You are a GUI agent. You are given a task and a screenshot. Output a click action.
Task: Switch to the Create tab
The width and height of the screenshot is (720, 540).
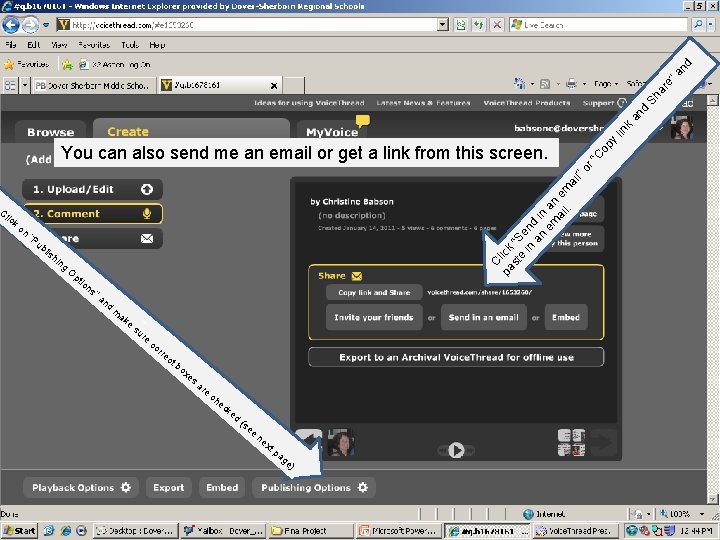click(x=128, y=131)
